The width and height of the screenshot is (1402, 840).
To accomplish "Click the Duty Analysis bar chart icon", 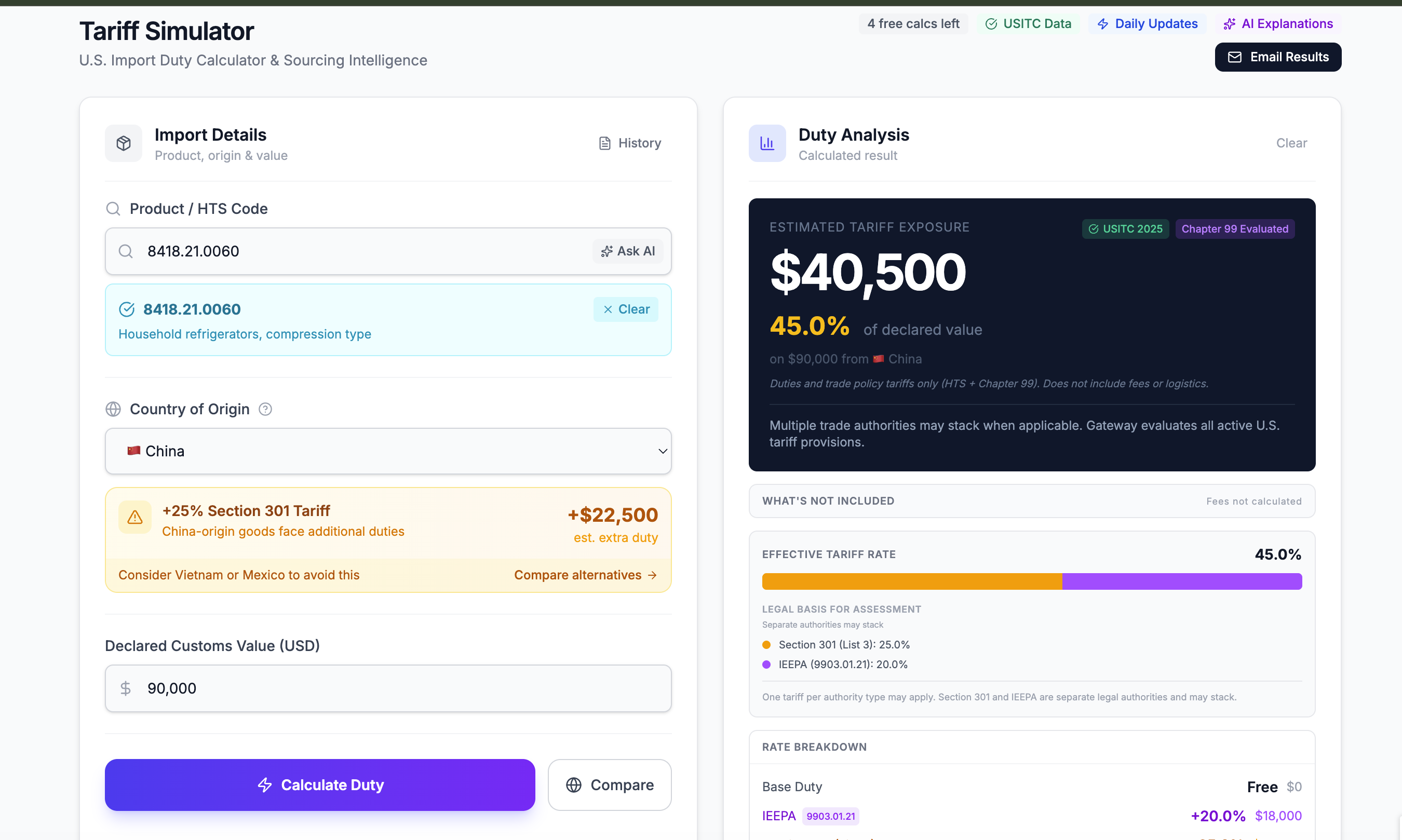I will point(767,143).
